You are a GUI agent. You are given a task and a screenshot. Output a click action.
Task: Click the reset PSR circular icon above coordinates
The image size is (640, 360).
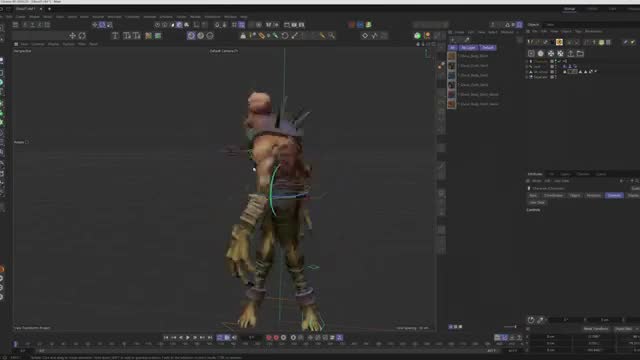pos(531,320)
